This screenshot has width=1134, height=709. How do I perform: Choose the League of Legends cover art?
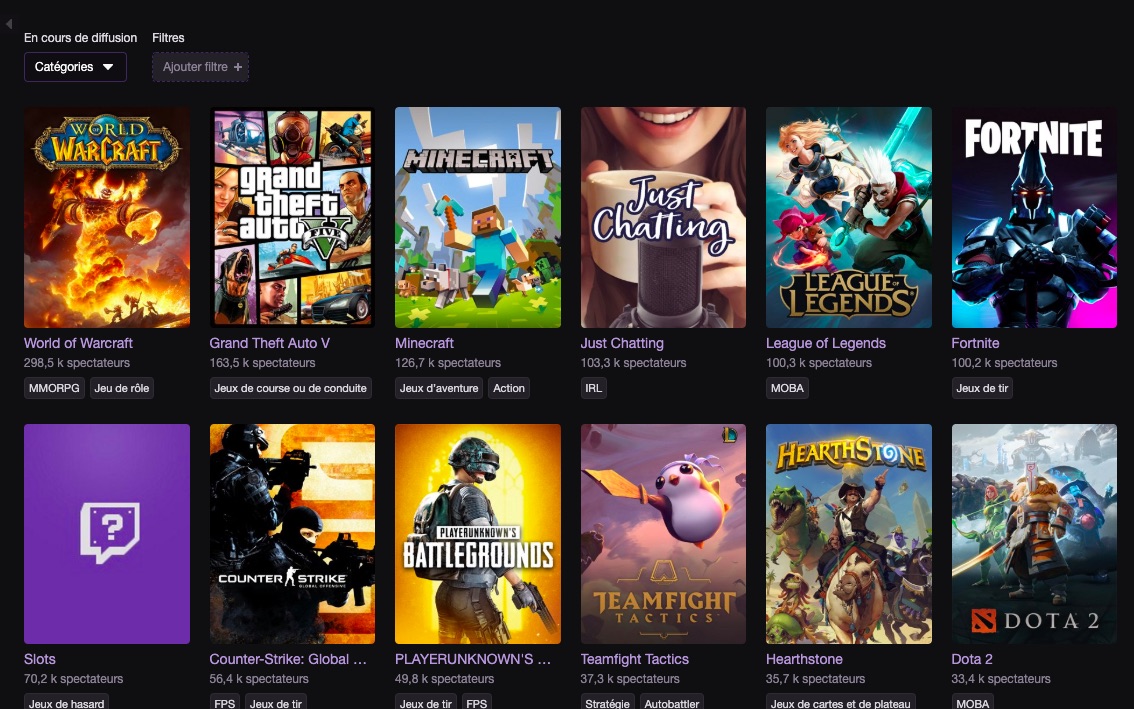pos(849,217)
